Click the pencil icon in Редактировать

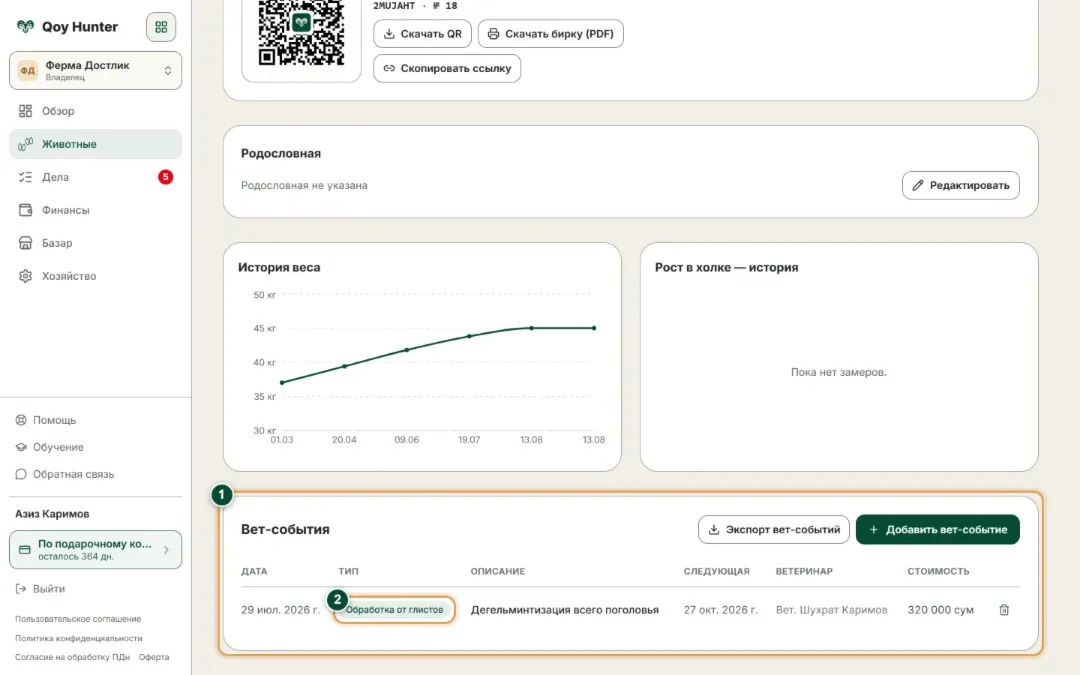click(918, 185)
